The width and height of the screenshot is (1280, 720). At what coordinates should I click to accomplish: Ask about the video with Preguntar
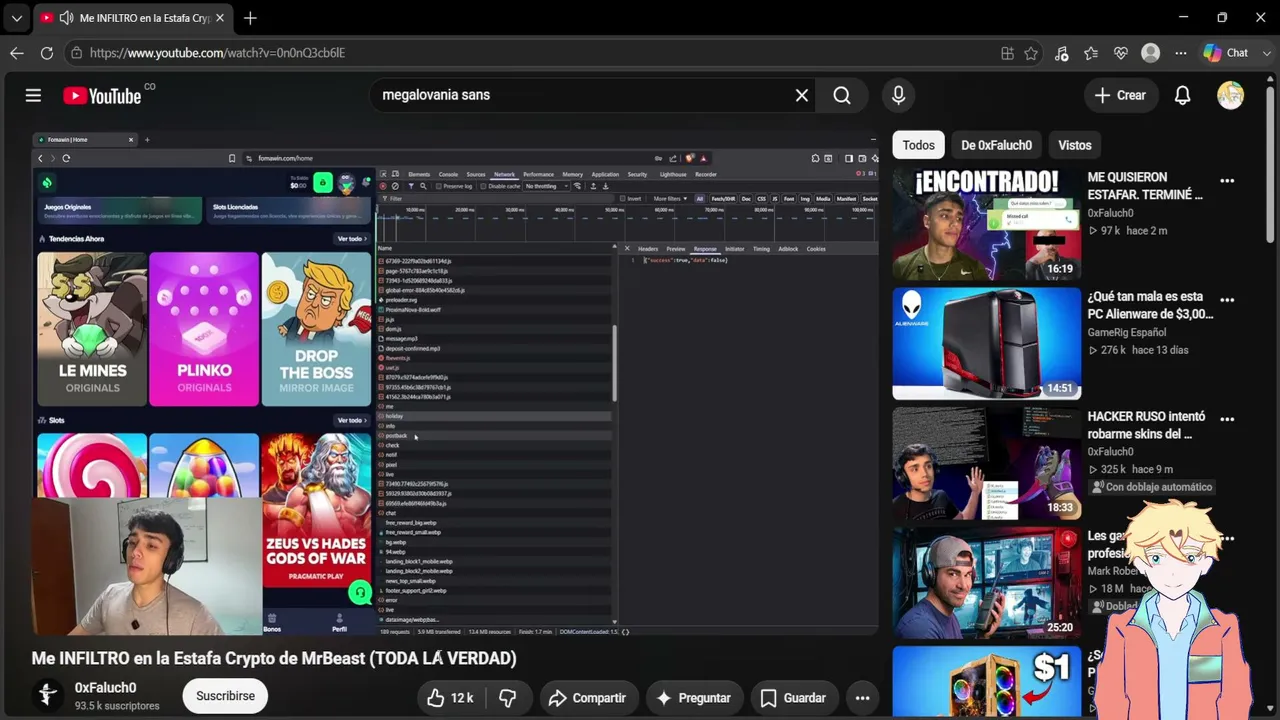(695, 698)
